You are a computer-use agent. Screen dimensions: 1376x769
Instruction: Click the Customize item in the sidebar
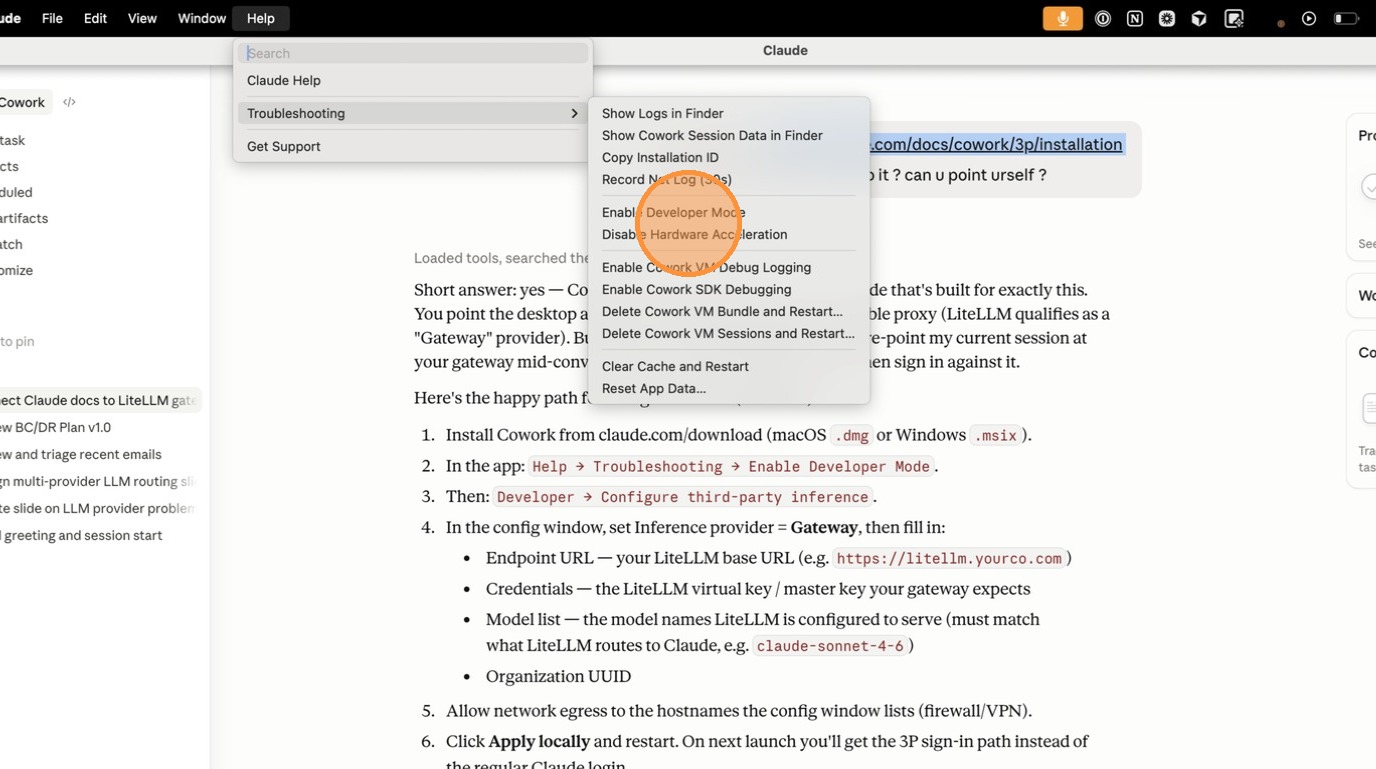pos(17,270)
